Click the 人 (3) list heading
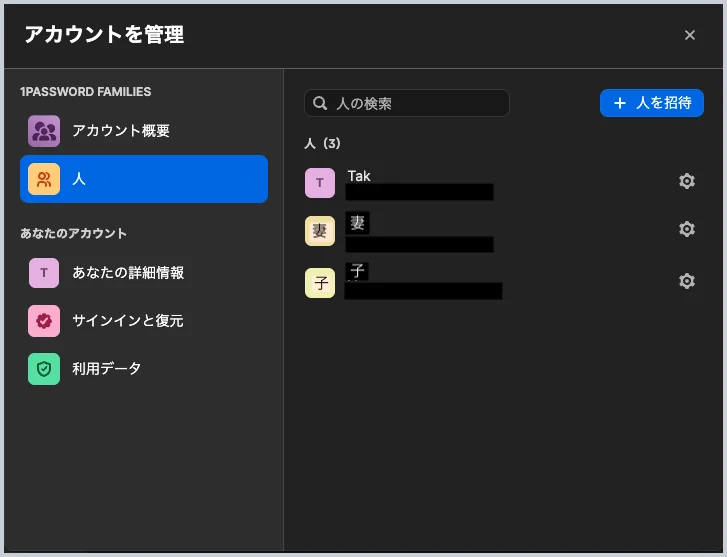 322,143
